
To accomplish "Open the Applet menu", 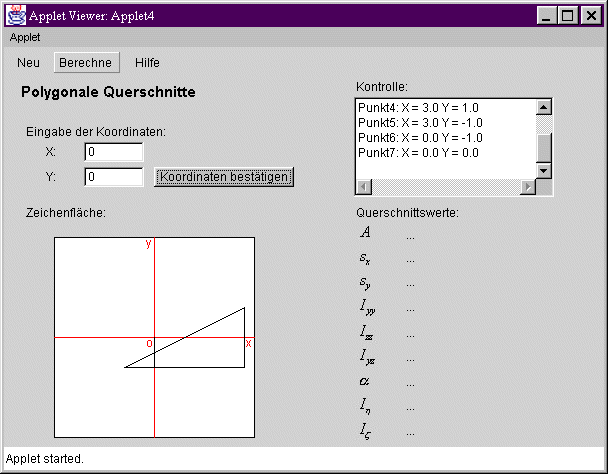I will pyautogui.click(x=25, y=37).
